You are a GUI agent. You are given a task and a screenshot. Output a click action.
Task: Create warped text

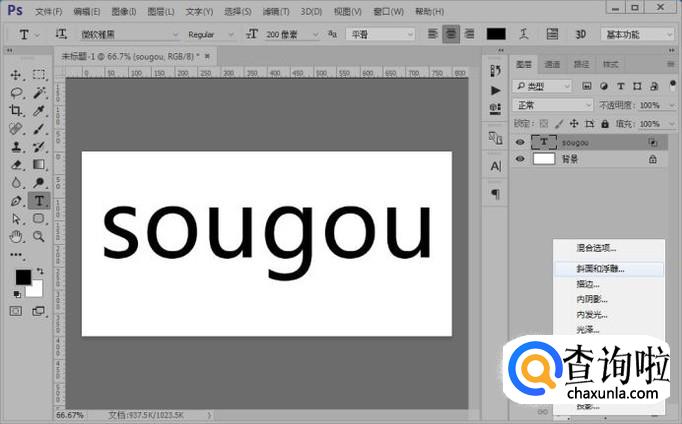[524, 34]
